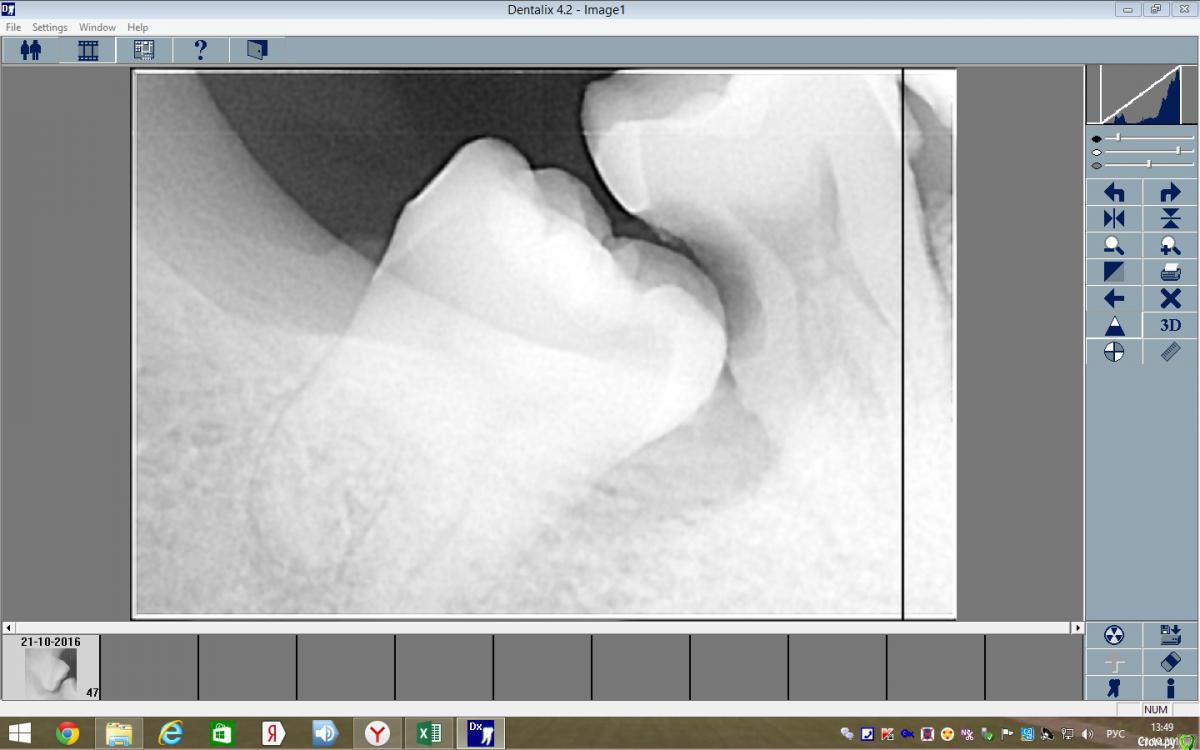Open the tooth chart icon
Image resolution: width=1200 pixels, height=750 pixels.
tap(1114, 688)
